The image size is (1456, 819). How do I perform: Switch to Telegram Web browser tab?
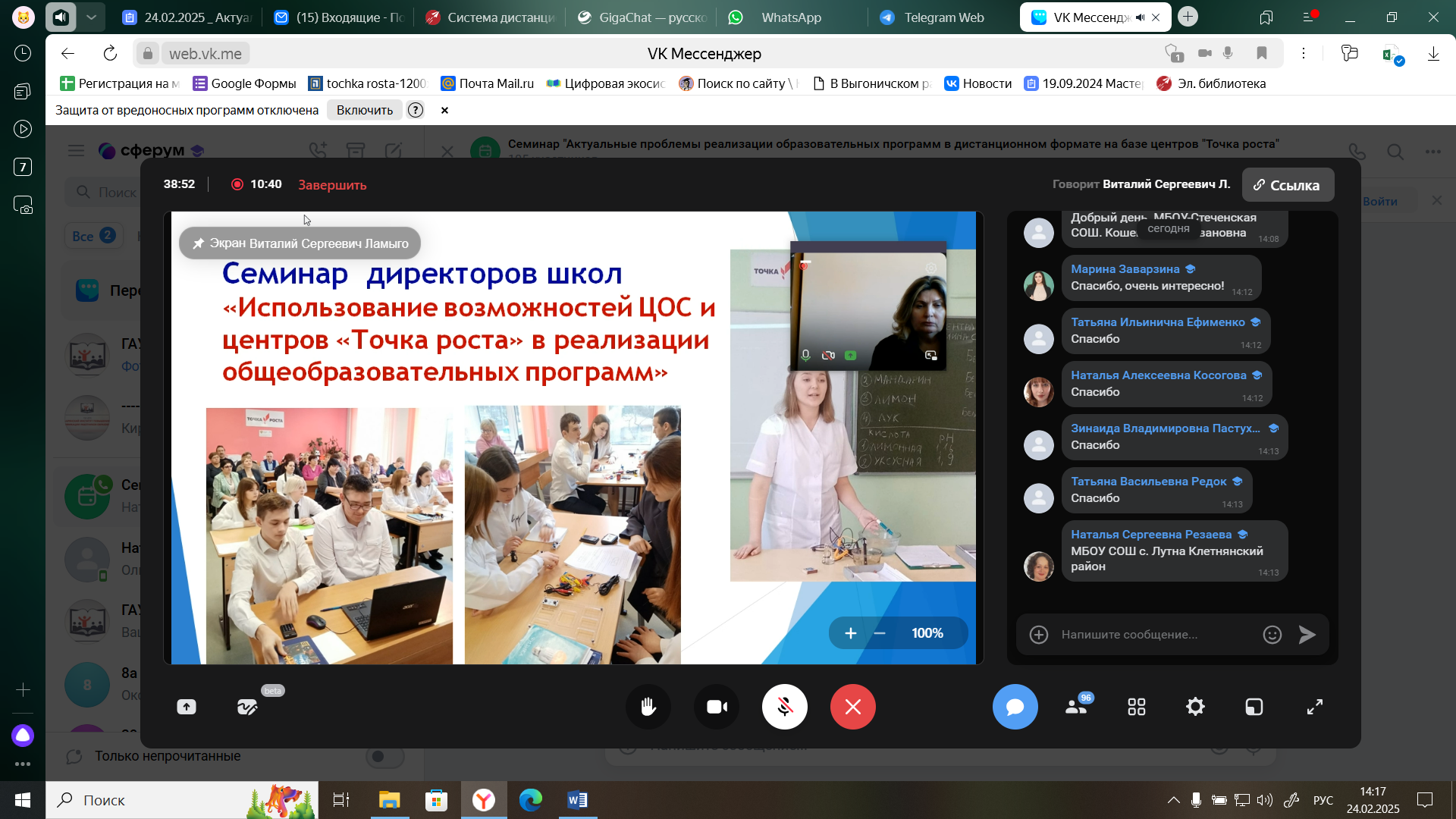point(943,17)
